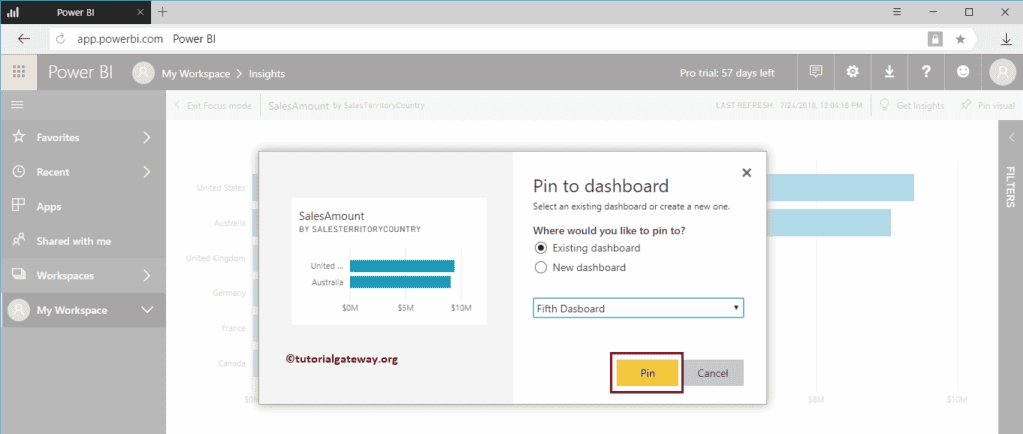Open My Workspace breadcrumb link
Image resolution: width=1023 pixels, height=434 pixels.
[x=196, y=74]
